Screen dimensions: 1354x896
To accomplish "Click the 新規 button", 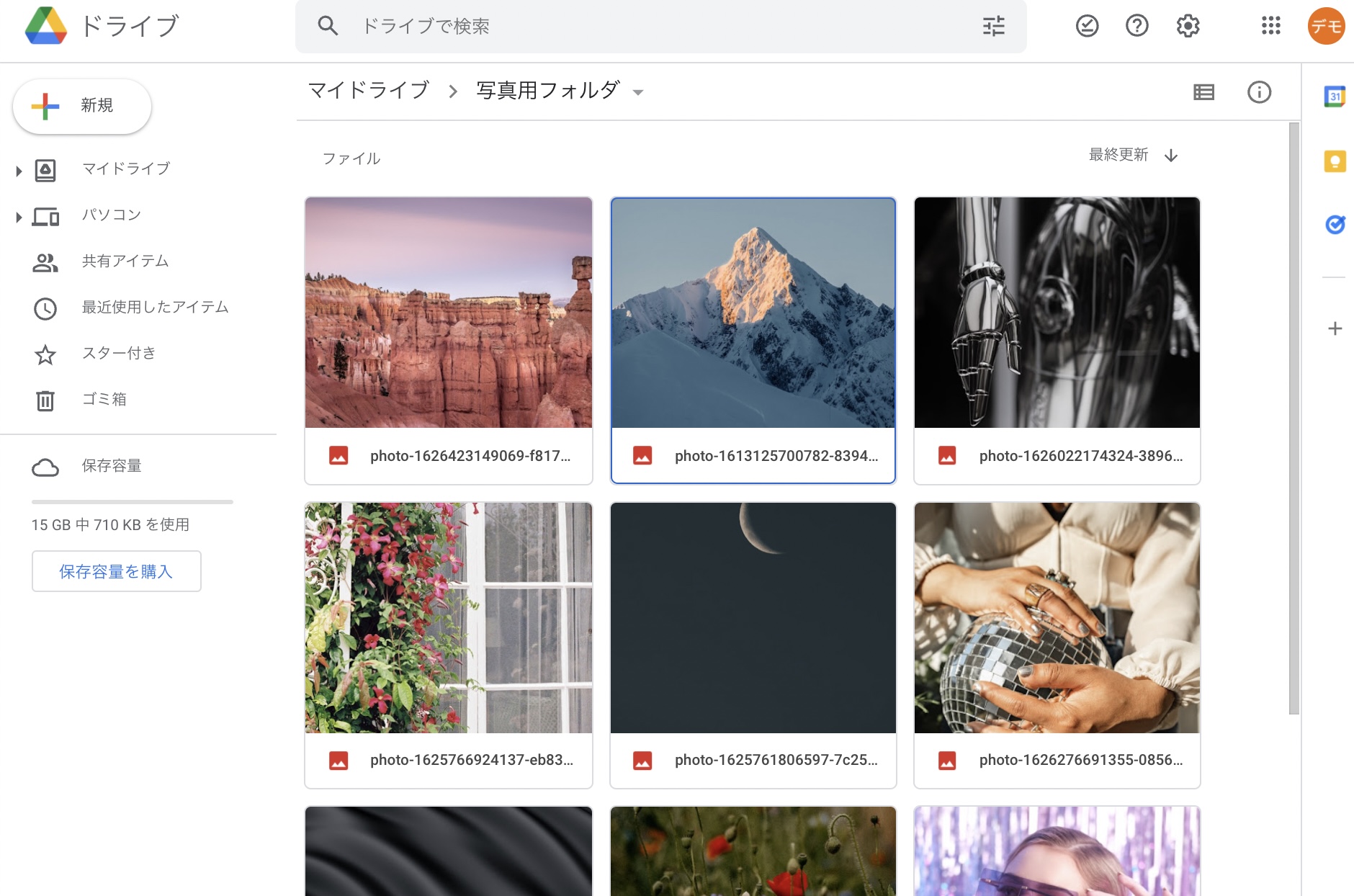I will pos(82,106).
